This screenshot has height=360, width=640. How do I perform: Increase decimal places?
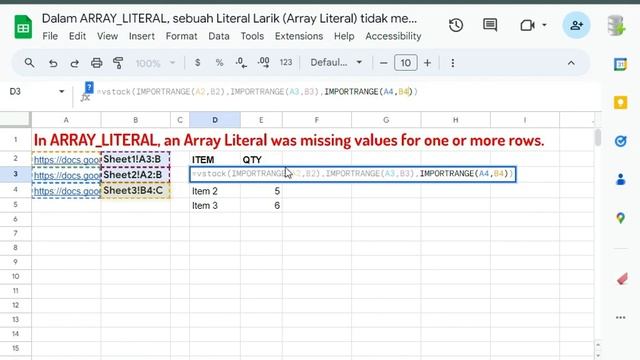point(264,63)
